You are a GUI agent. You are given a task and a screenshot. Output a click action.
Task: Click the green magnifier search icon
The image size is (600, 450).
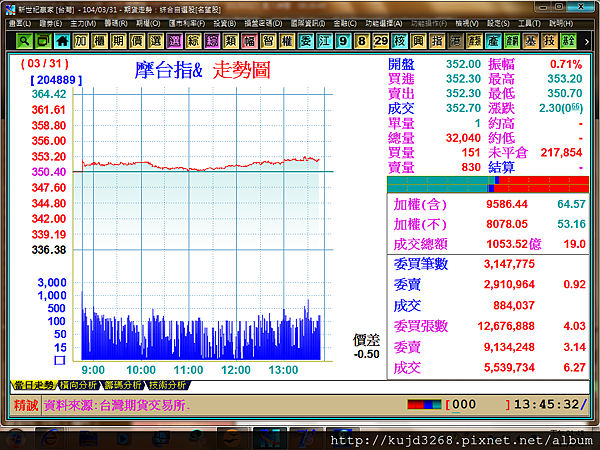point(24,41)
